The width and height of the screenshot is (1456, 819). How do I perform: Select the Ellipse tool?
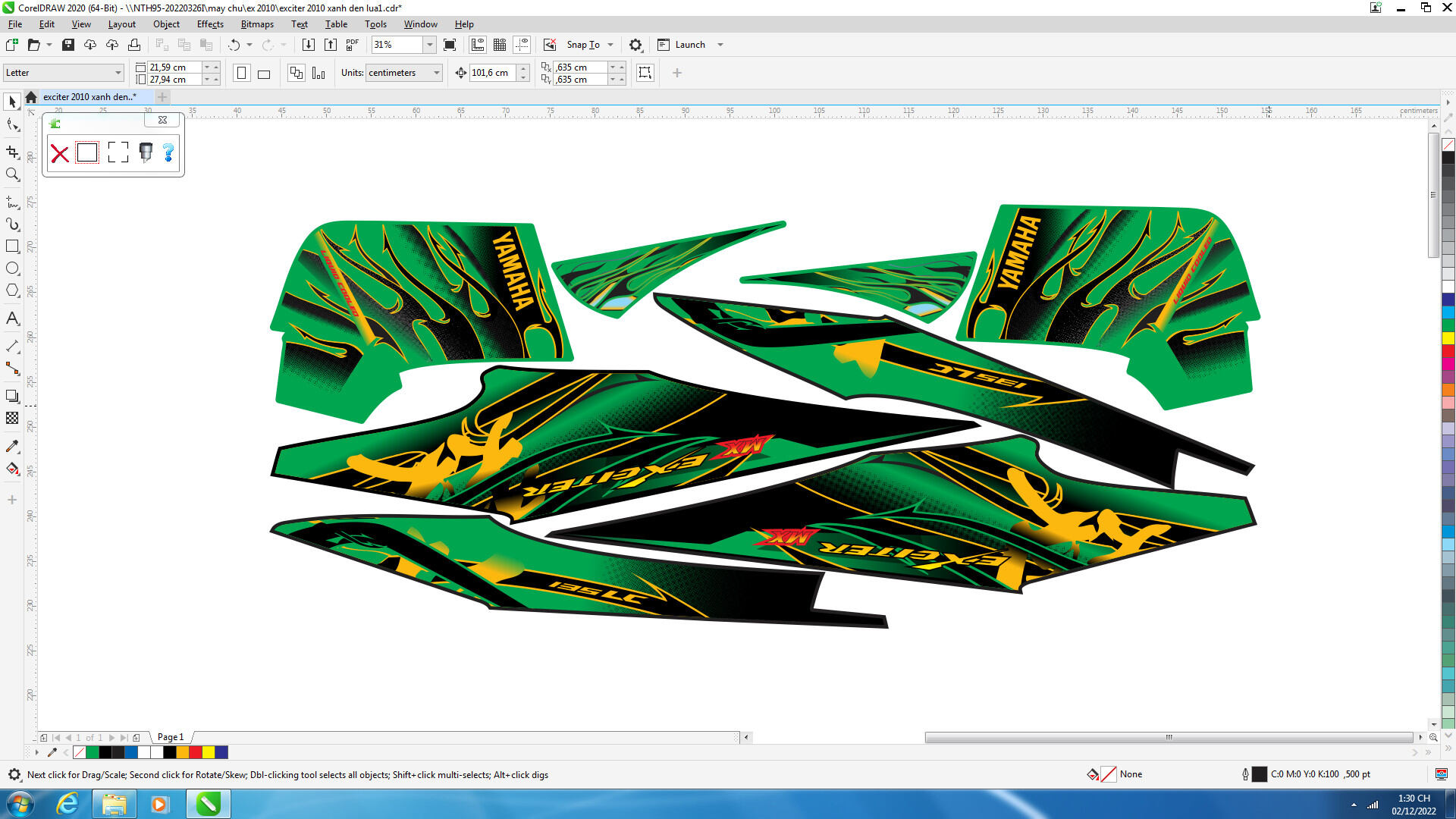12,268
